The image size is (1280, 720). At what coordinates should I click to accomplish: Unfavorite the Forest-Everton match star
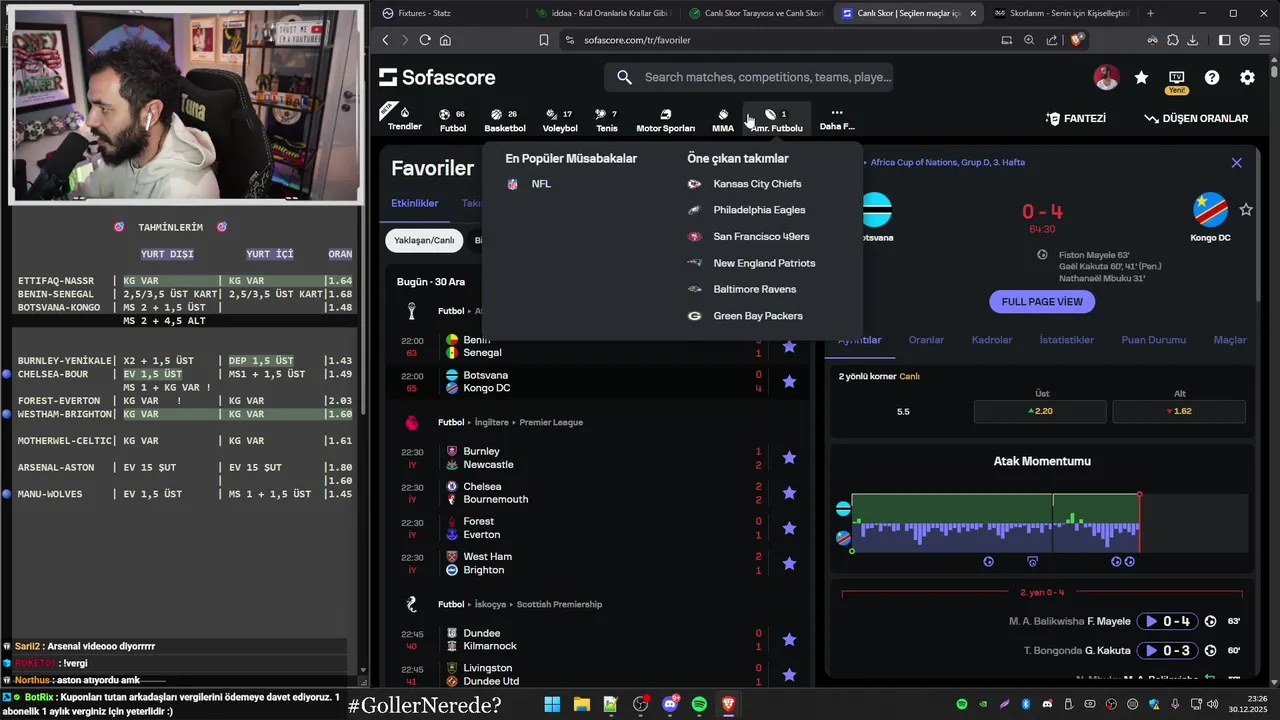tap(789, 527)
